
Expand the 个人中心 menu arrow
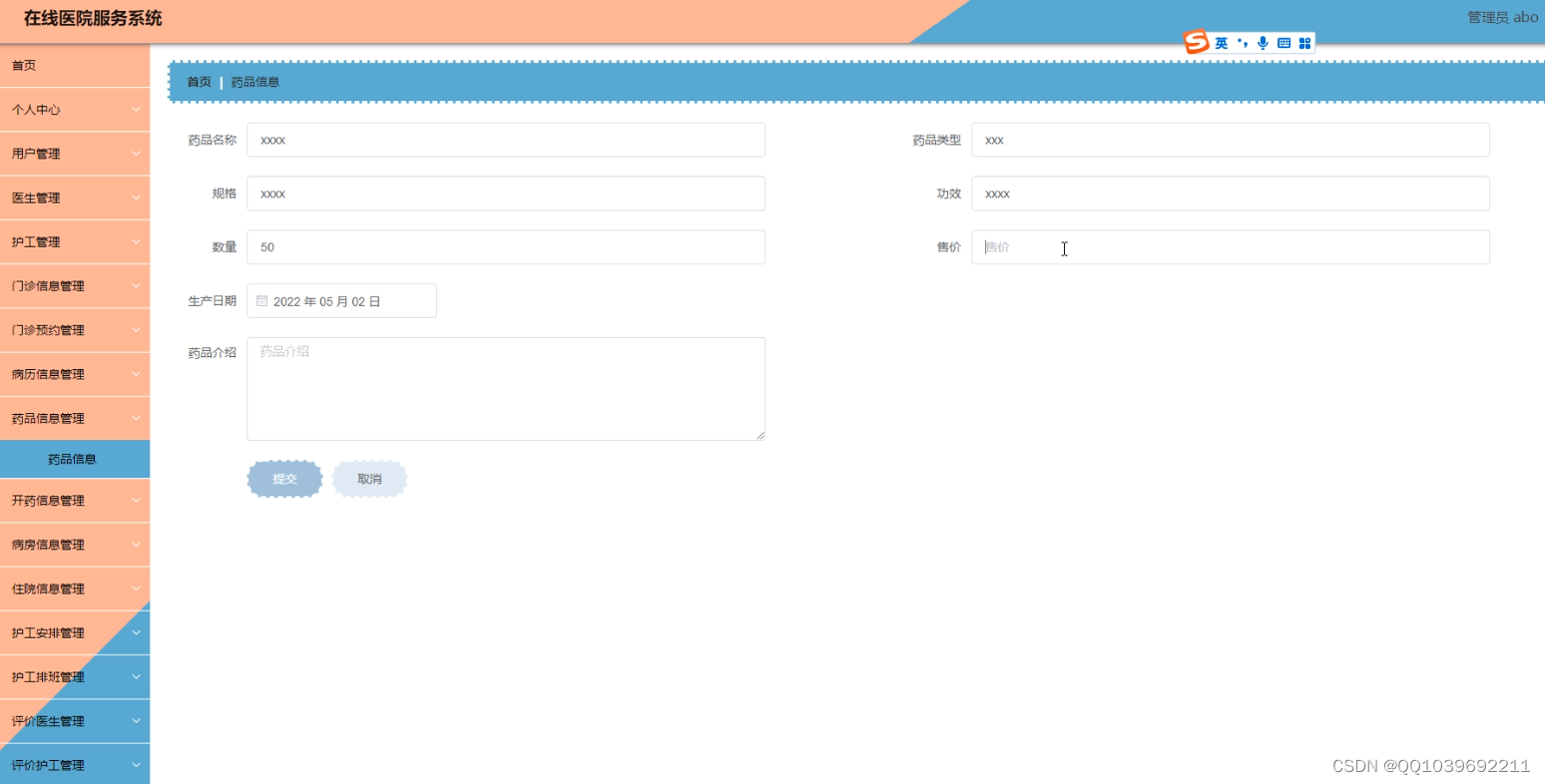click(136, 110)
